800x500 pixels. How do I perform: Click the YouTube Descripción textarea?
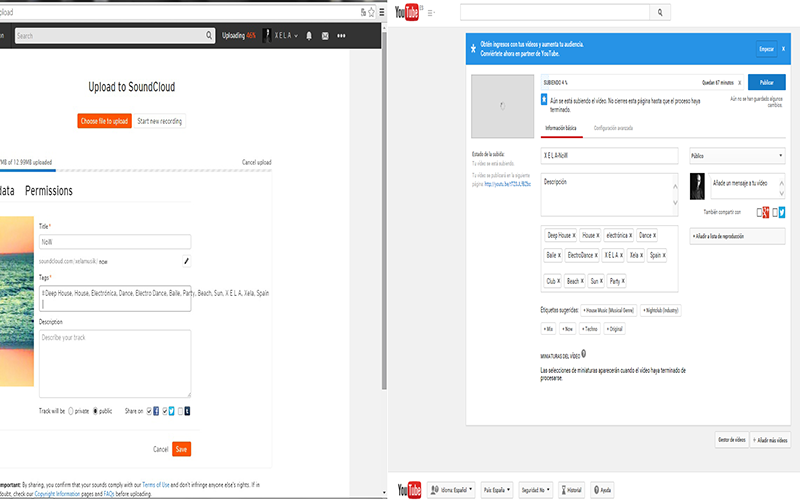609,195
